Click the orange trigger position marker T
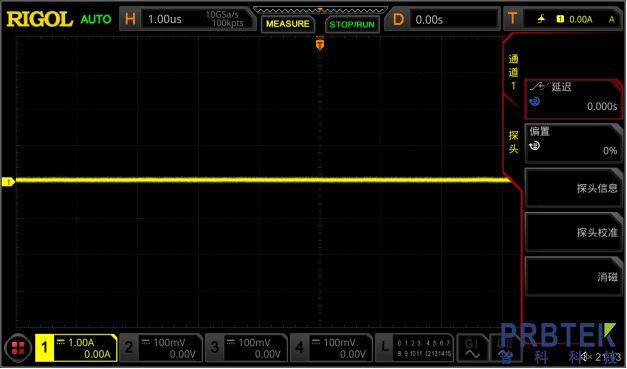This screenshot has width=627, height=369. point(319,44)
